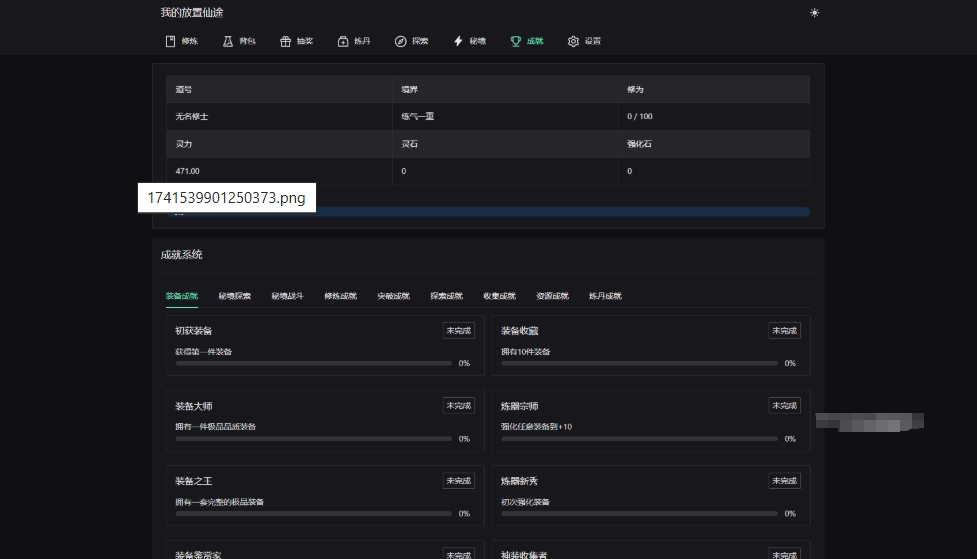Select the 装备成就 tab
Image resolution: width=977 pixels, height=559 pixels.
click(181, 296)
